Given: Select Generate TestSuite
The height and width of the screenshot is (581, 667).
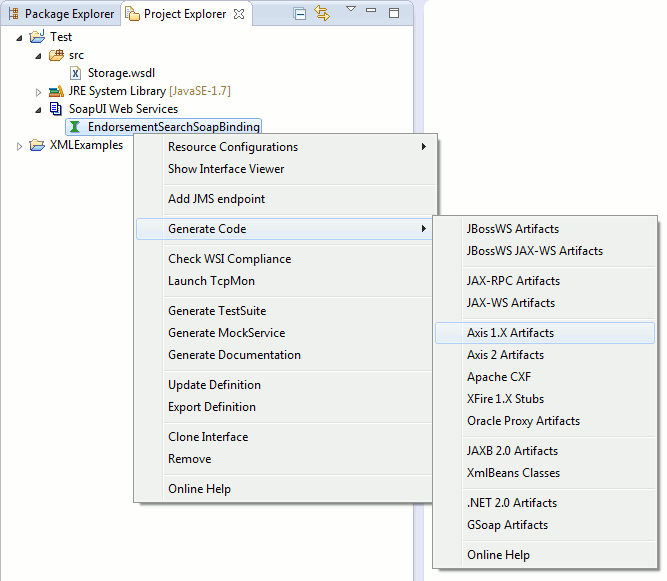Looking at the screenshot, I should pos(217,310).
